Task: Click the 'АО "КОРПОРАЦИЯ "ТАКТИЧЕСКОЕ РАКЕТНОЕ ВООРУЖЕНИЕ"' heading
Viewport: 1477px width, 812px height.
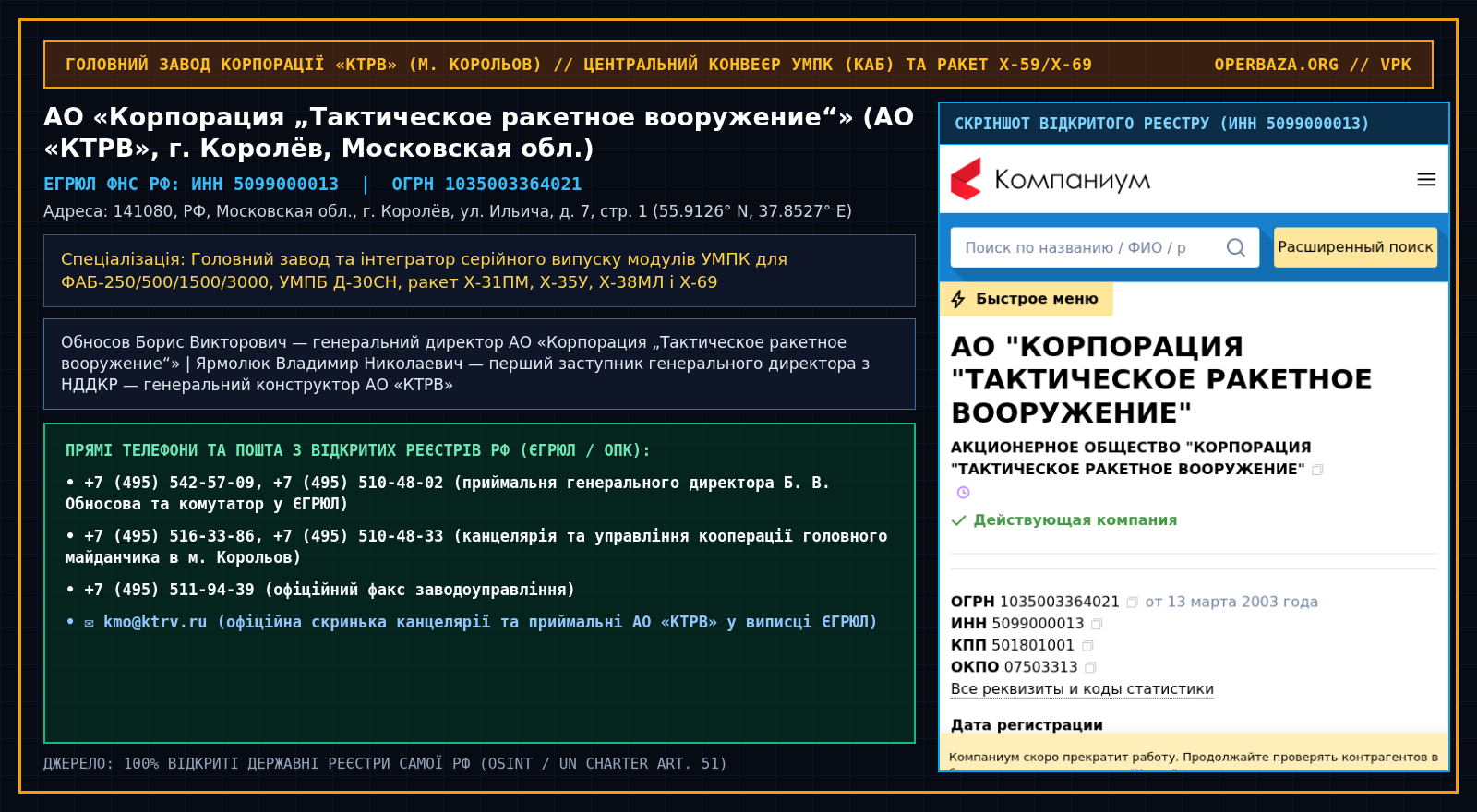Action: 1161,379
